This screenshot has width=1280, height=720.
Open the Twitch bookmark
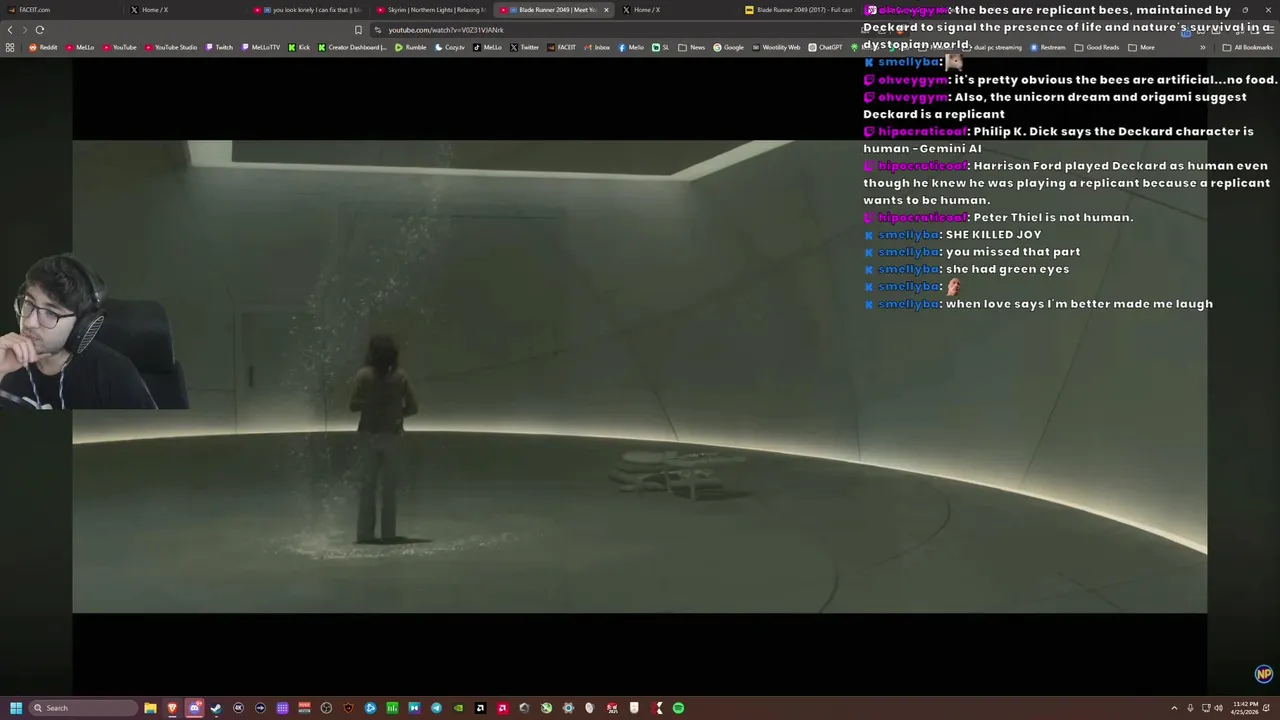coord(219,47)
